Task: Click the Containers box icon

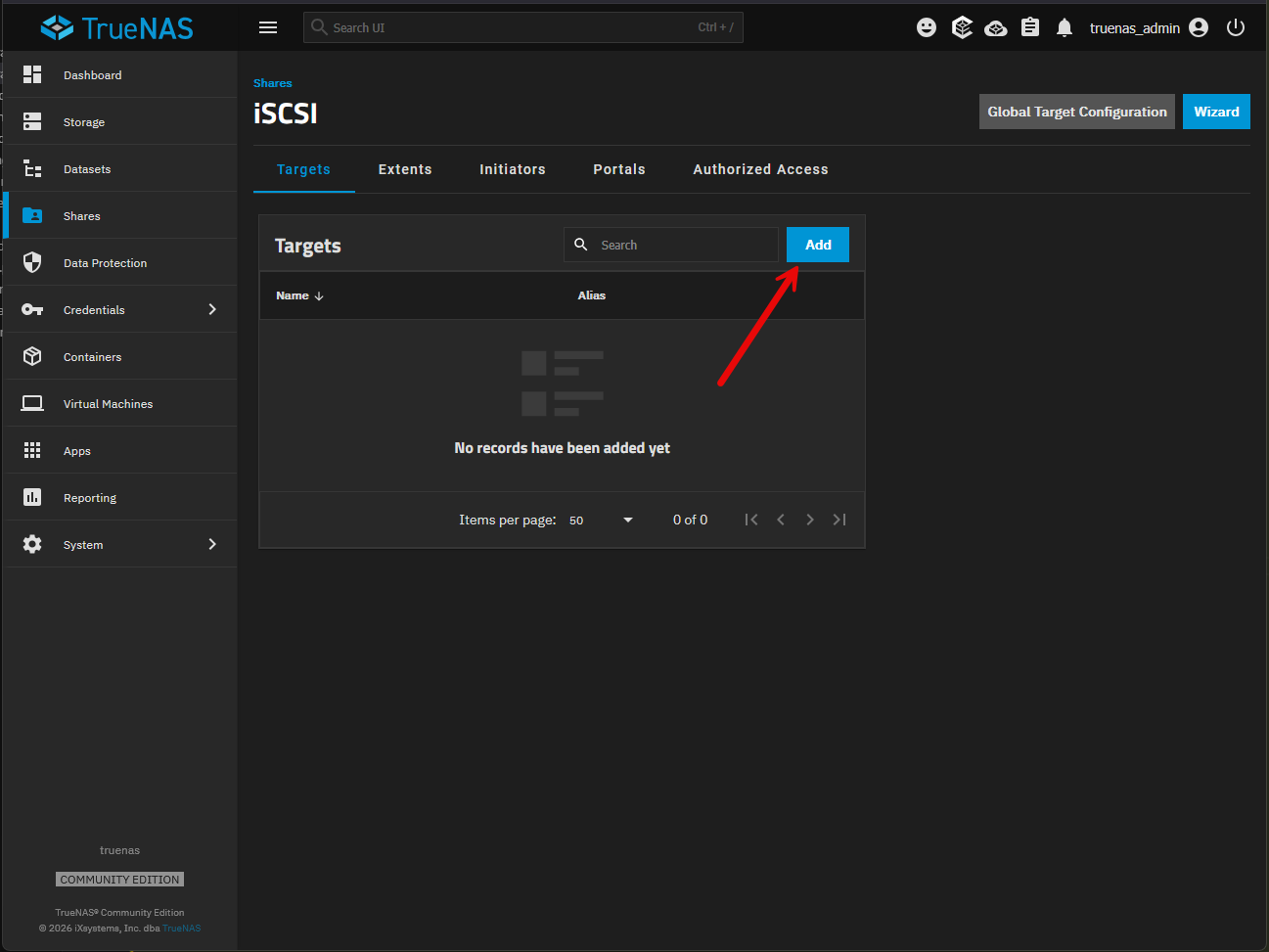Action: point(32,356)
